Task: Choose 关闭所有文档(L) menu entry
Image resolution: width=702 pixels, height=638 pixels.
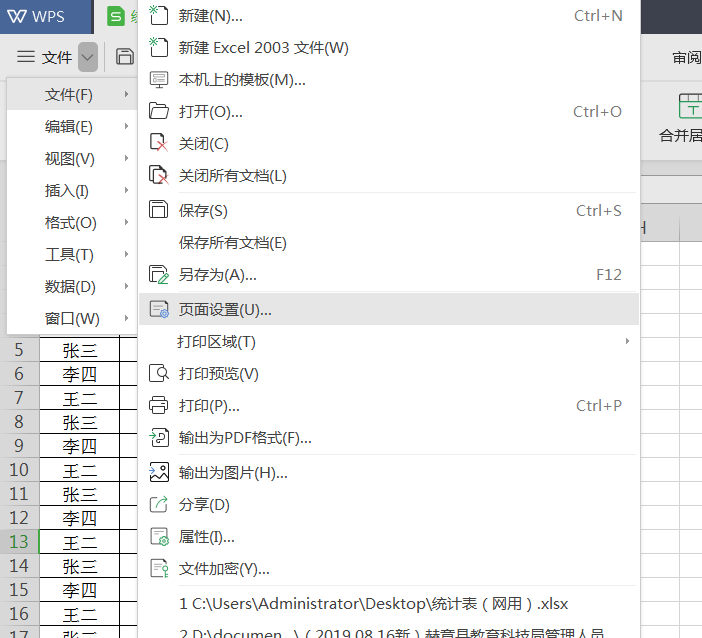Action: (x=389, y=175)
